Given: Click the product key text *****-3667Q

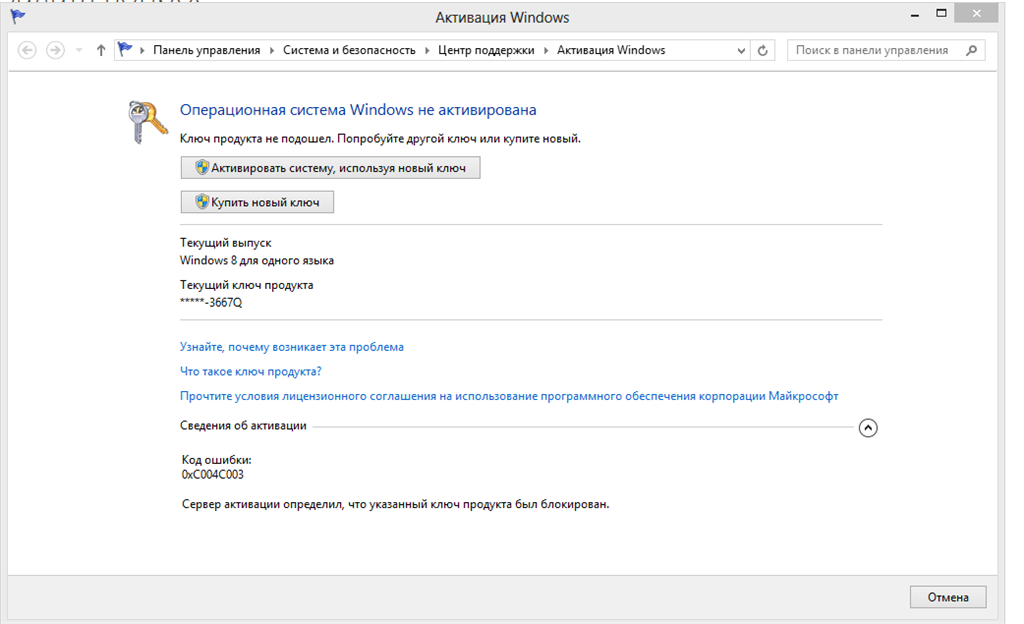Looking at the screenshot, I should coord(211,303).
